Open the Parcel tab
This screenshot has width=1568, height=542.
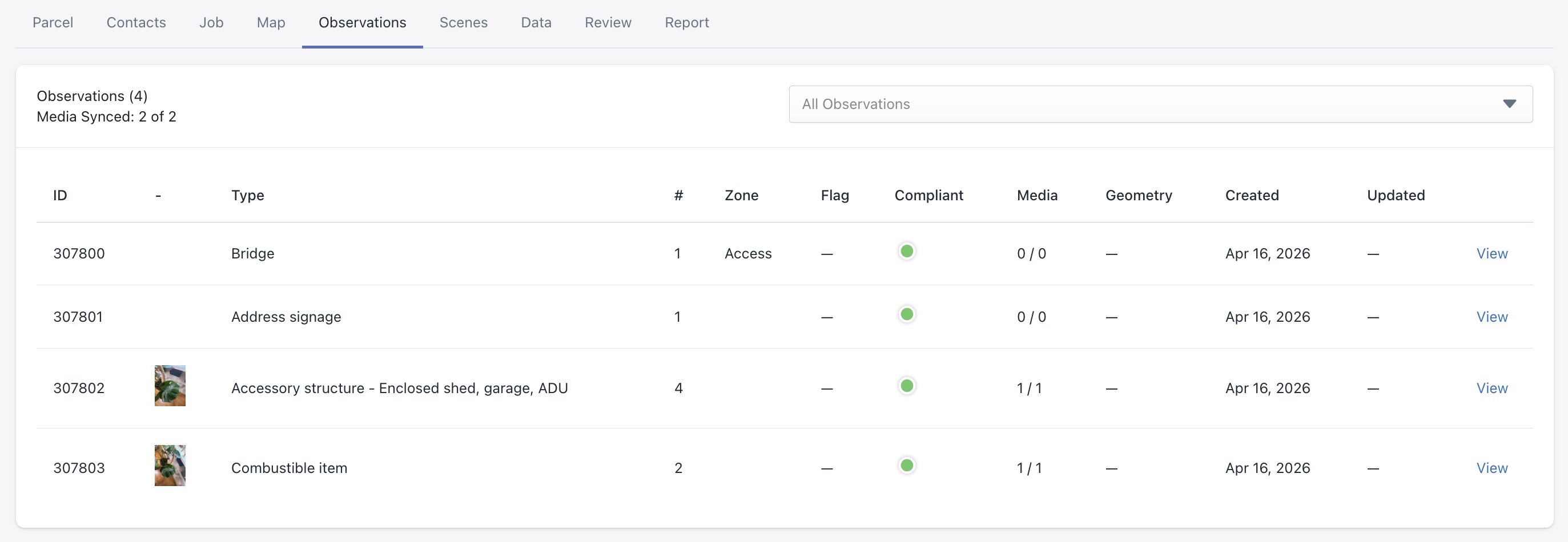pos(53,22)
